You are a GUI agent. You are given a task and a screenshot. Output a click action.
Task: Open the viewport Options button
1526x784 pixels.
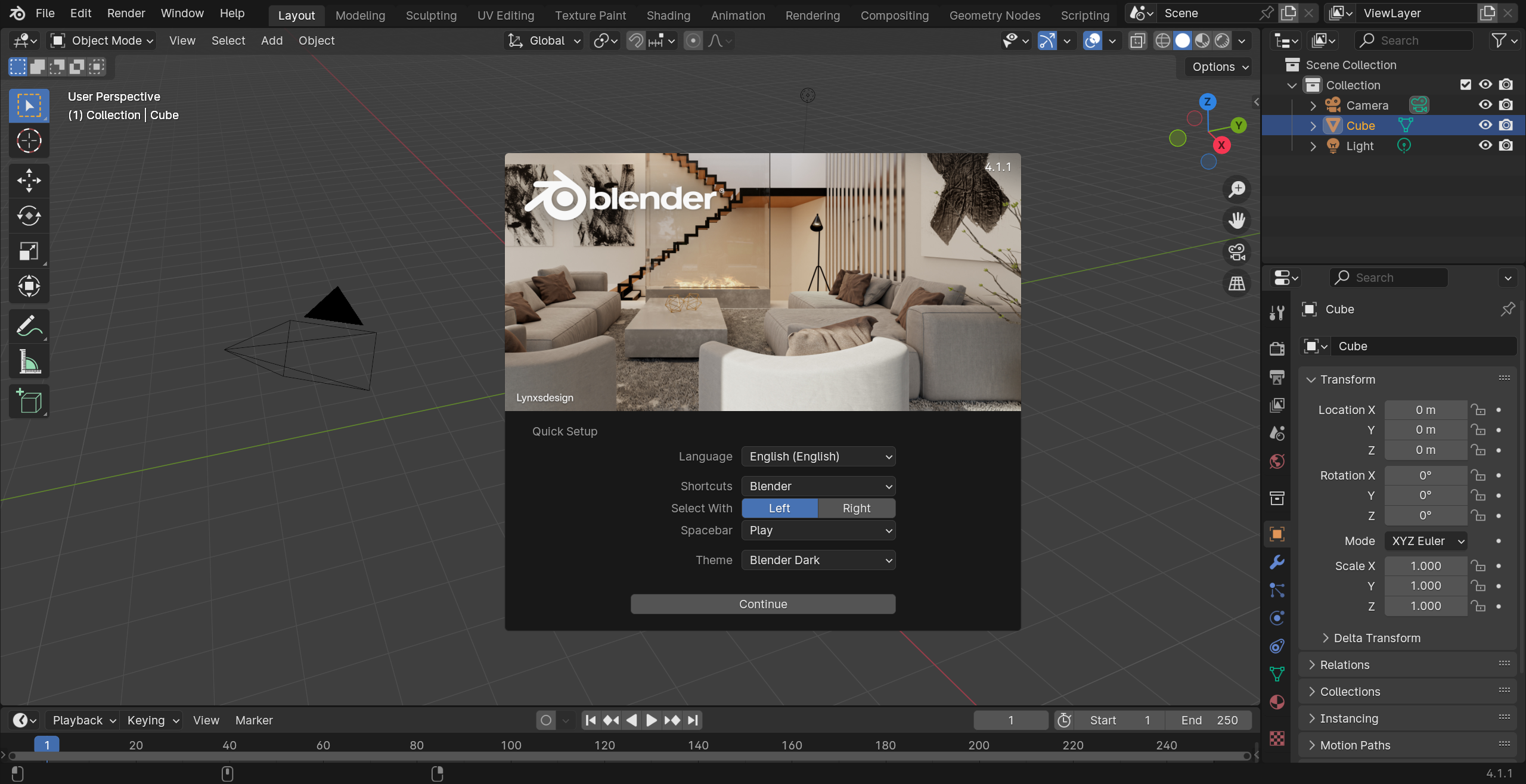(x=1220, y=67)
